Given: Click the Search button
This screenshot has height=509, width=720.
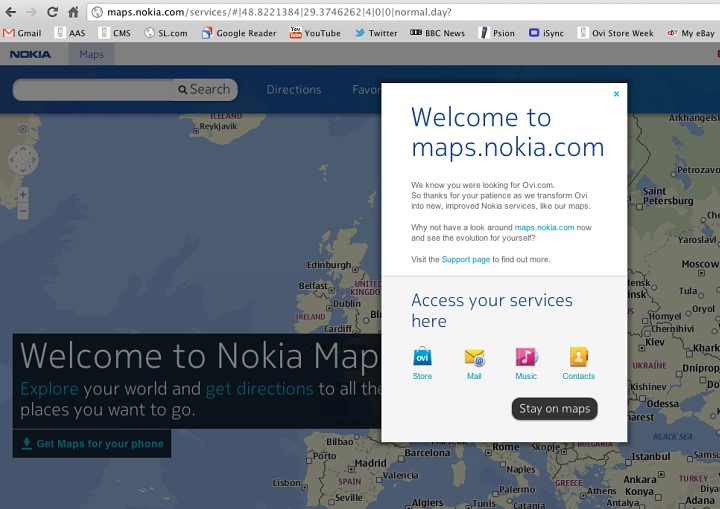Looking at the screenshot, I should point(204,89).
